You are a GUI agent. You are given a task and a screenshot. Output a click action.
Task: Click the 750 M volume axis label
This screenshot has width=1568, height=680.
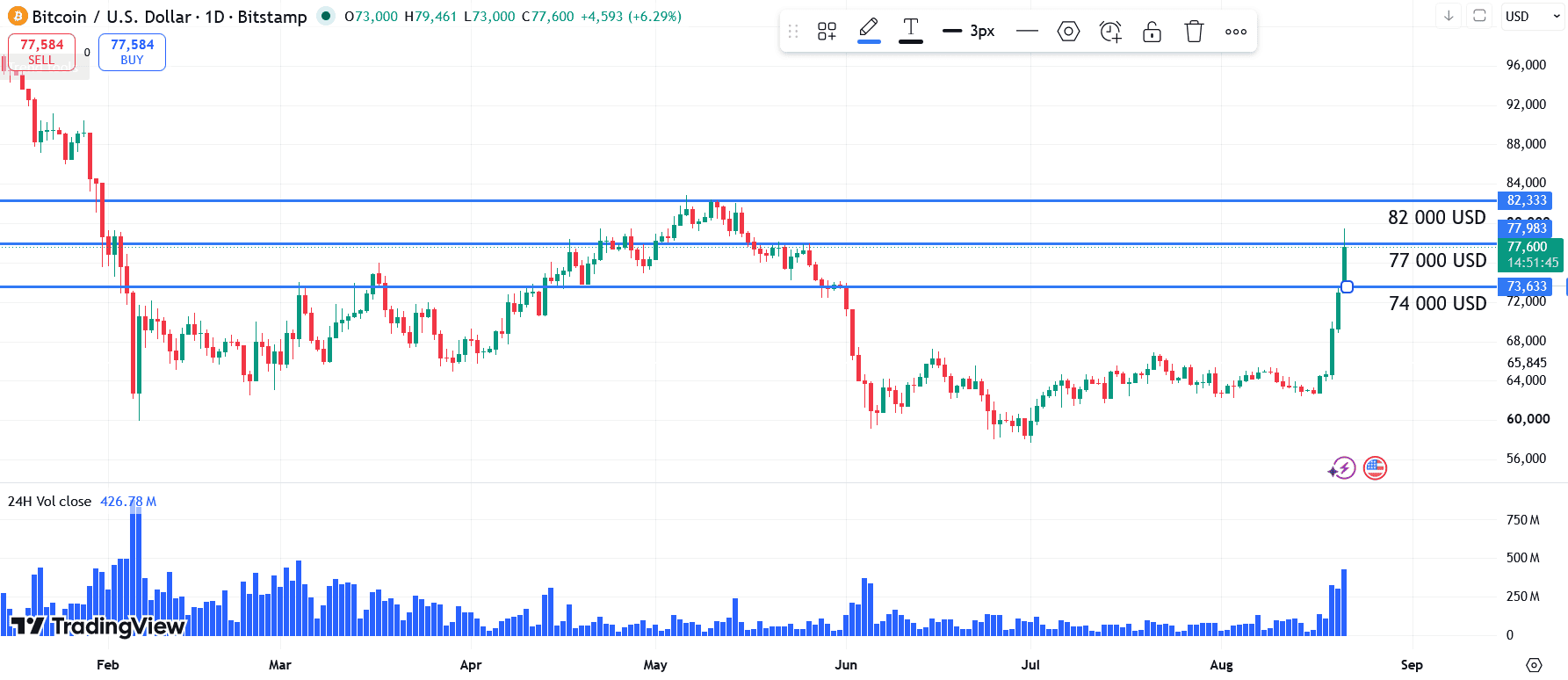[x=1523, y=520]
